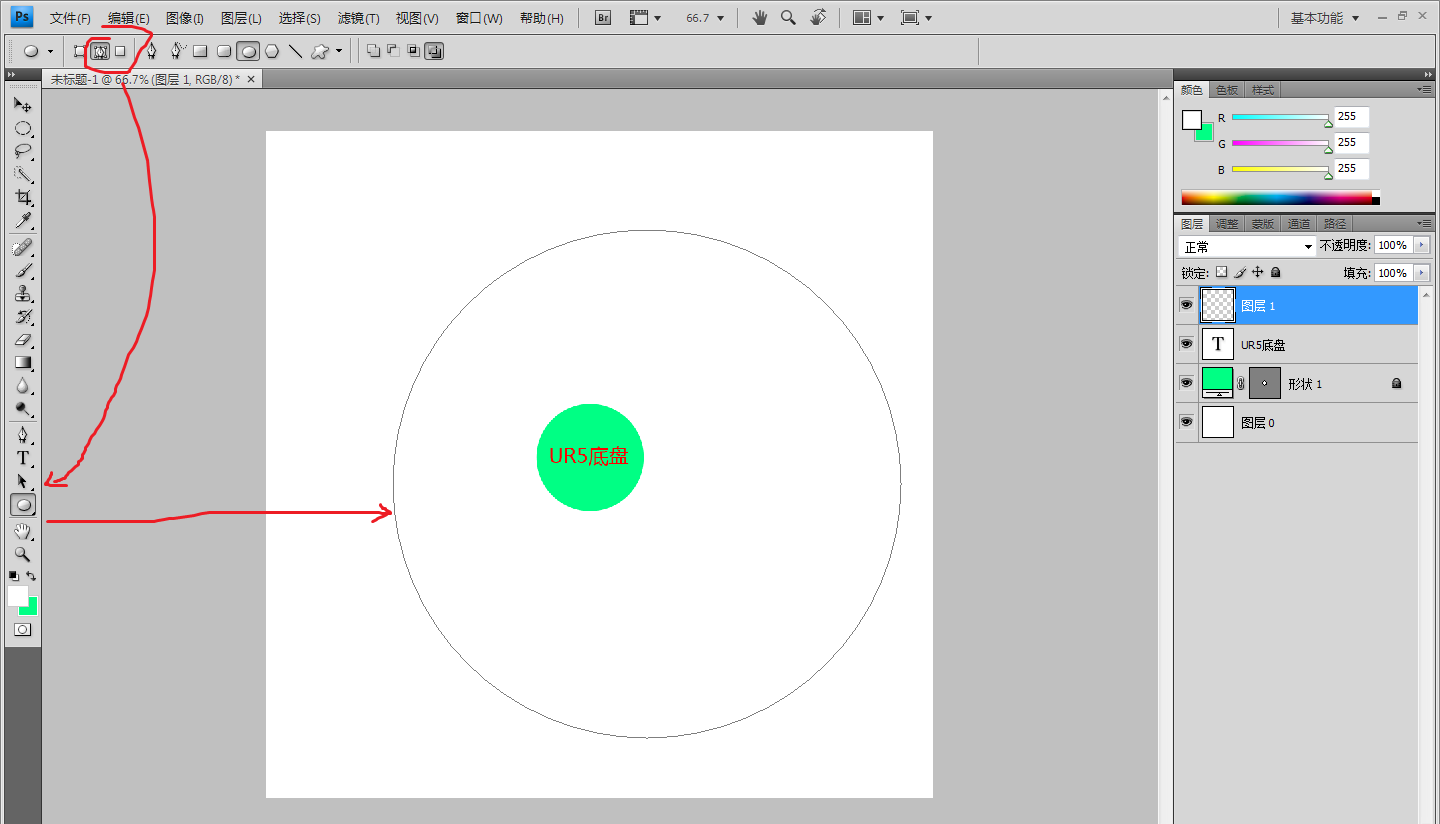Open 填充 fill slider arrow

tap(1422, 273)
